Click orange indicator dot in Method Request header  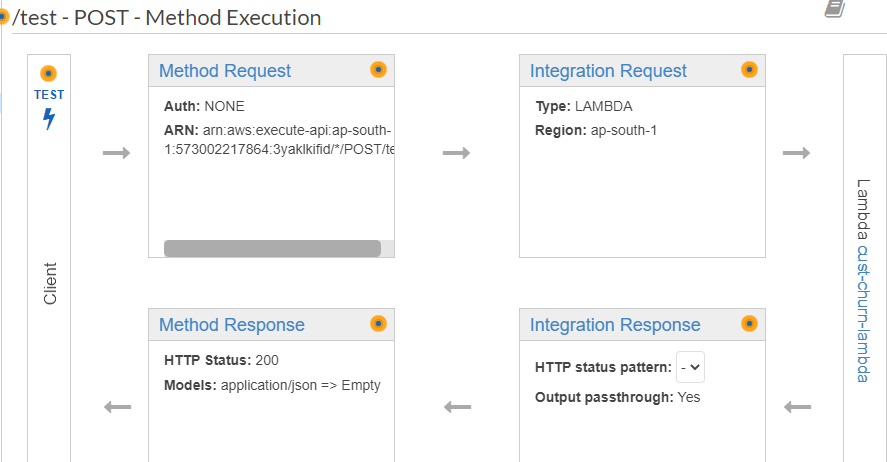378,69
